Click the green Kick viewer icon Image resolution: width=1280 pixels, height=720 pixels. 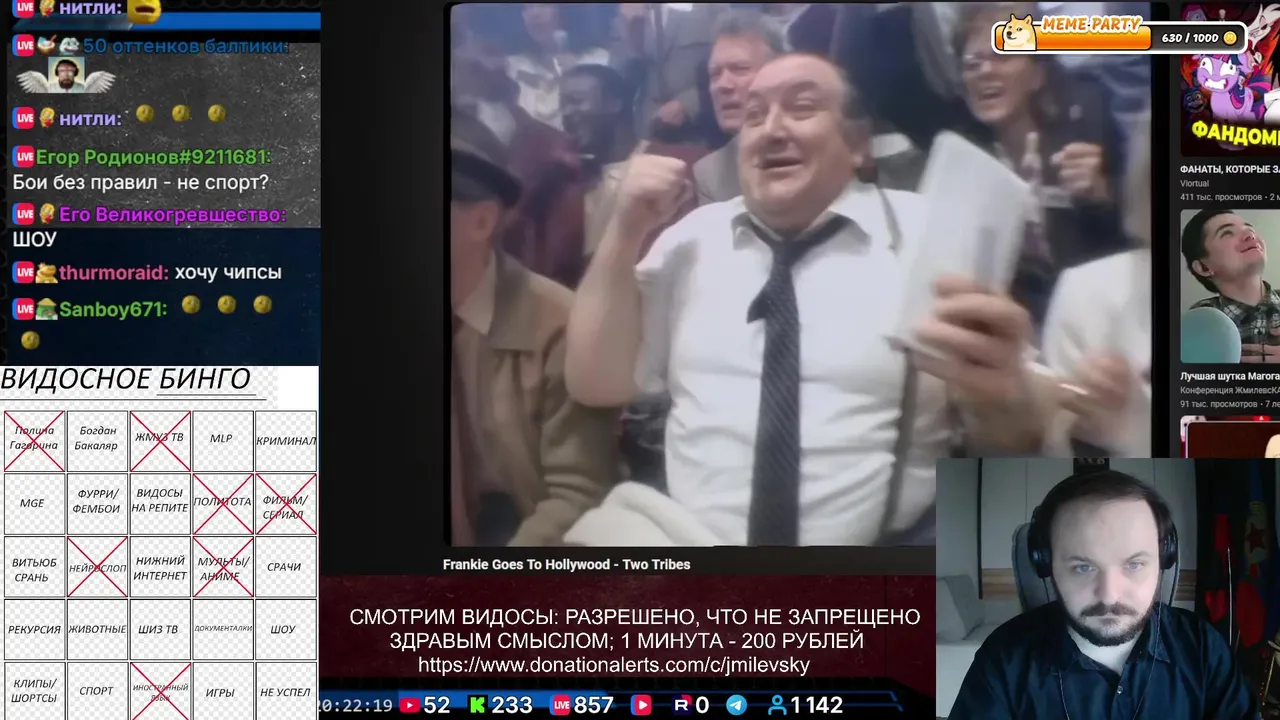pyautogui.click(x=478, y=705)
